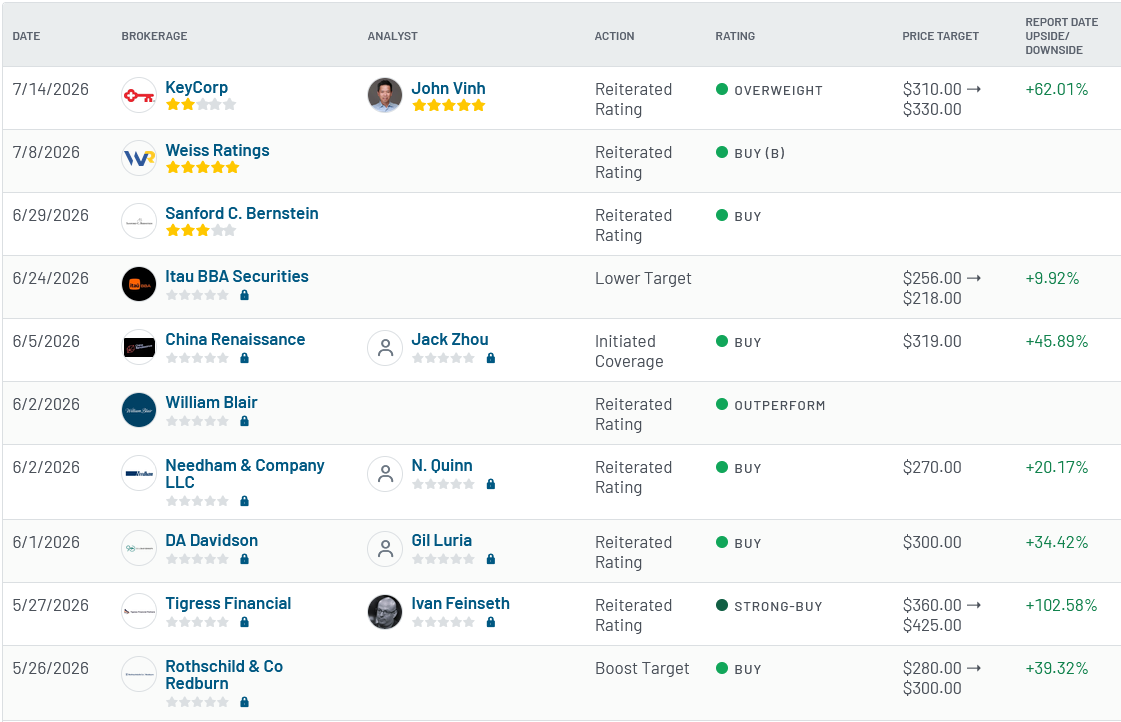
Task: Open analyst John Vinh's profile link
Action: pyautogui.click(x=448, y=88)
